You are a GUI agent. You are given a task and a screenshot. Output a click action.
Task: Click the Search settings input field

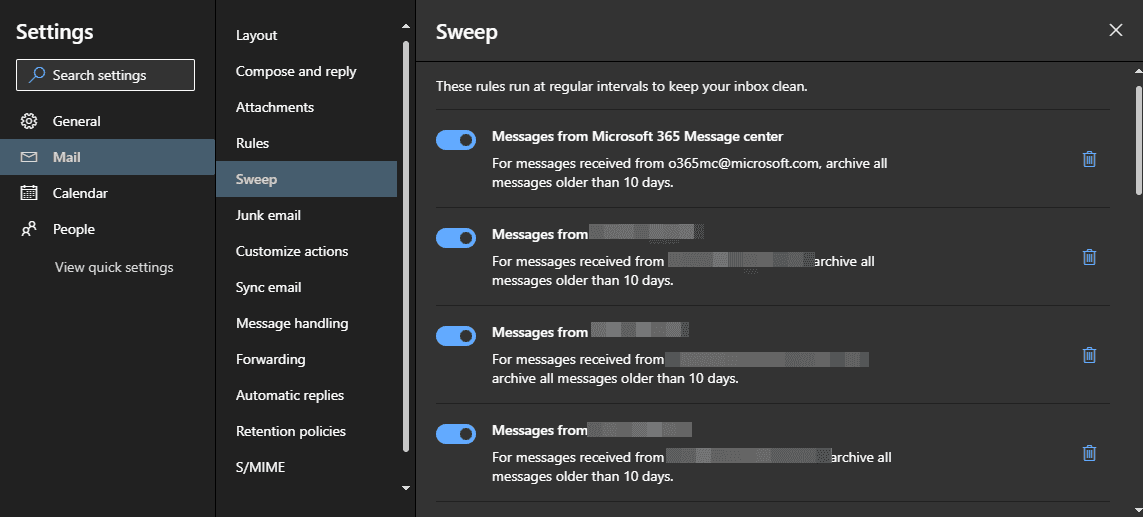coord(105,75)
